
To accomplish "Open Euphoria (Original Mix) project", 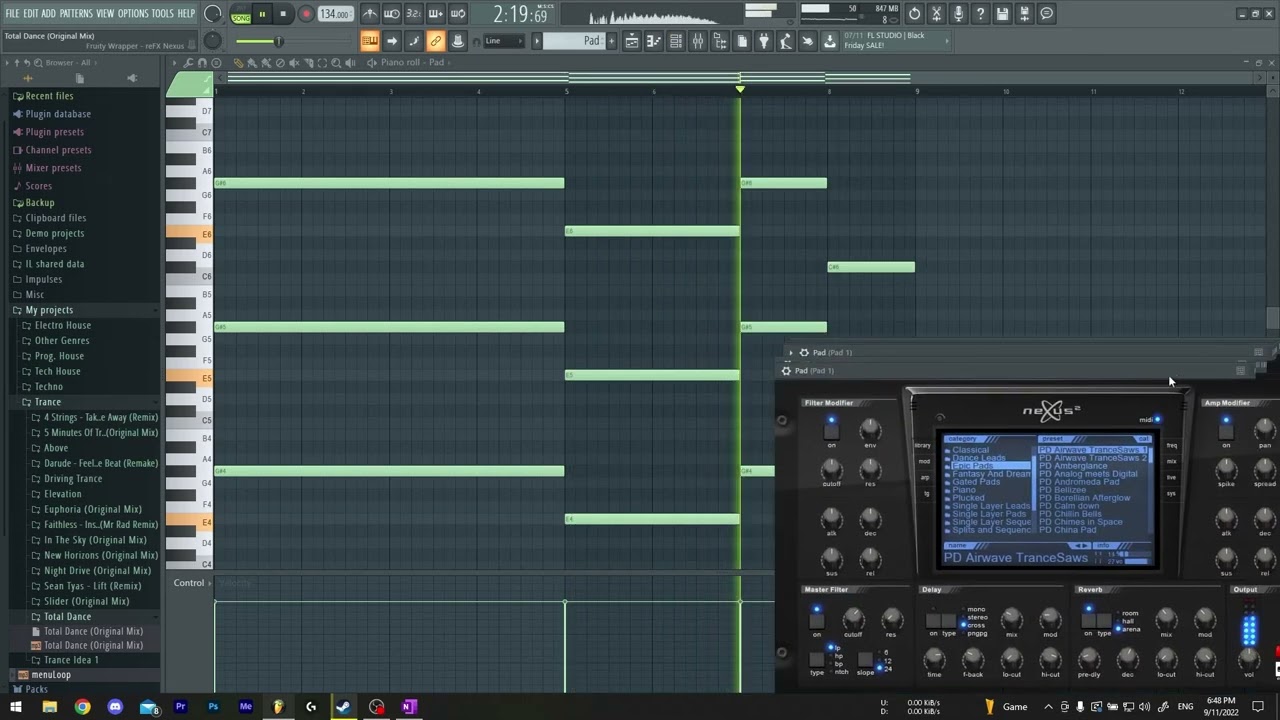I will 92,509.
